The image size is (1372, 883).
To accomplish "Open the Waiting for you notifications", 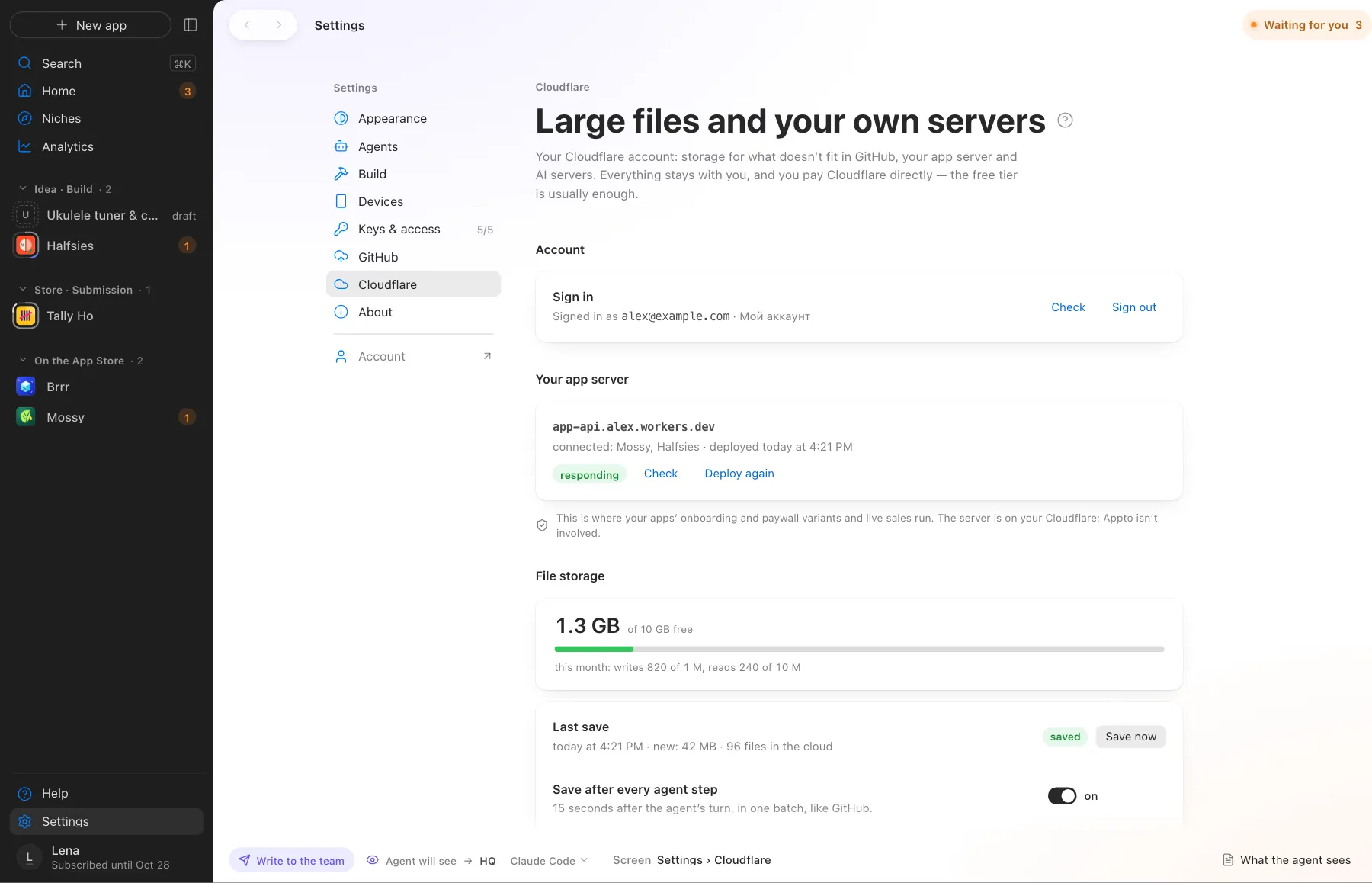I will click(1306, 25).
